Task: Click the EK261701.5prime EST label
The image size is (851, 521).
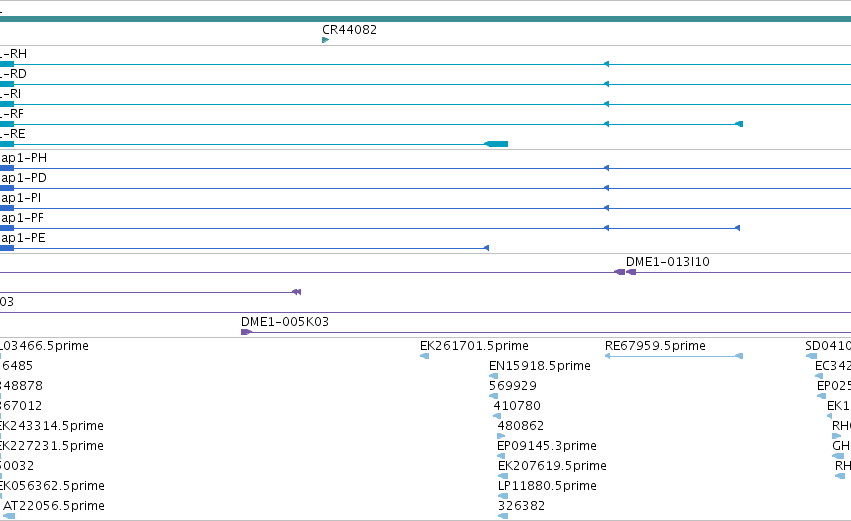Action: click(x=474, y=346)
